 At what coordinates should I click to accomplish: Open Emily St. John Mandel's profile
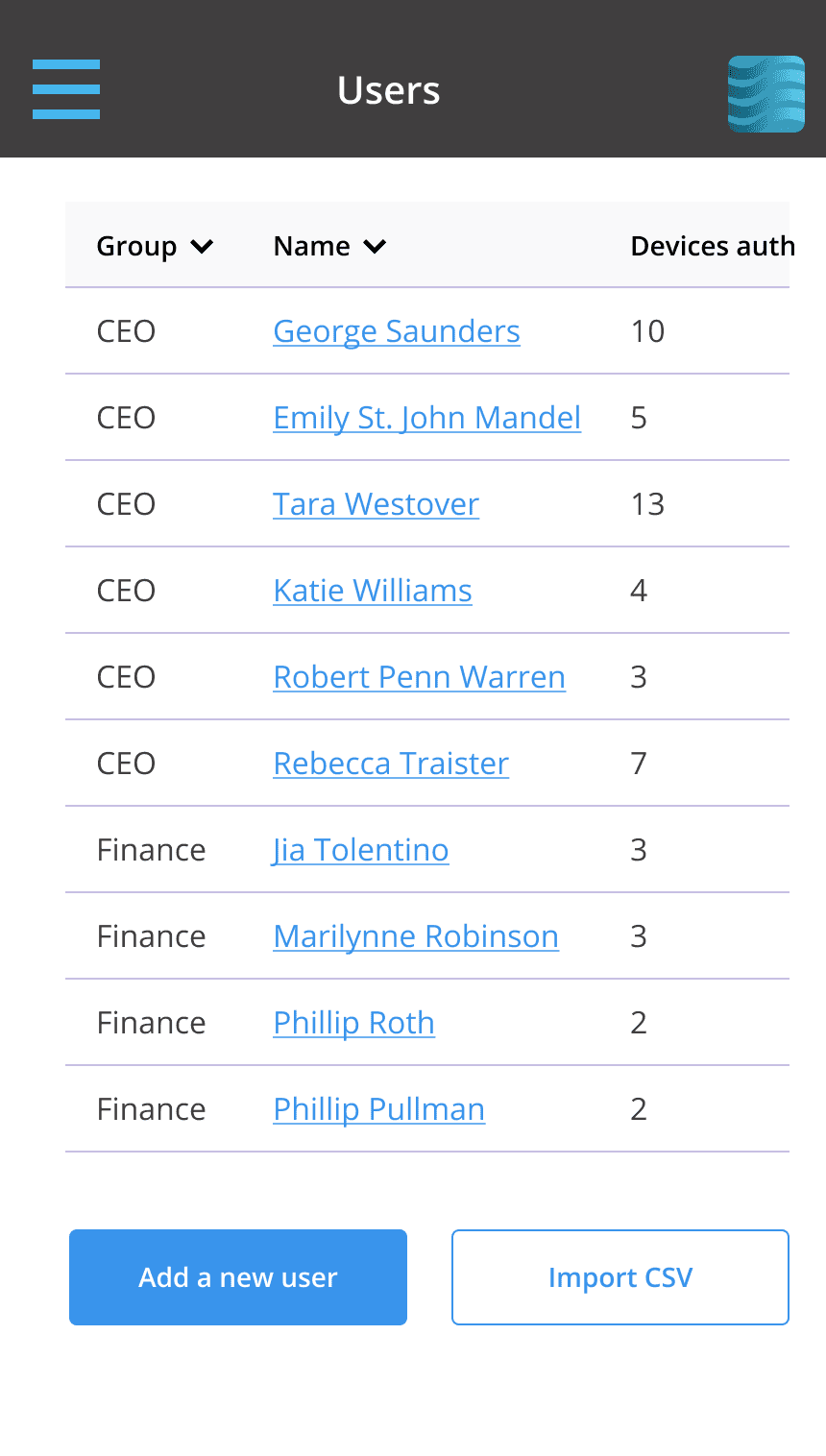426,418
